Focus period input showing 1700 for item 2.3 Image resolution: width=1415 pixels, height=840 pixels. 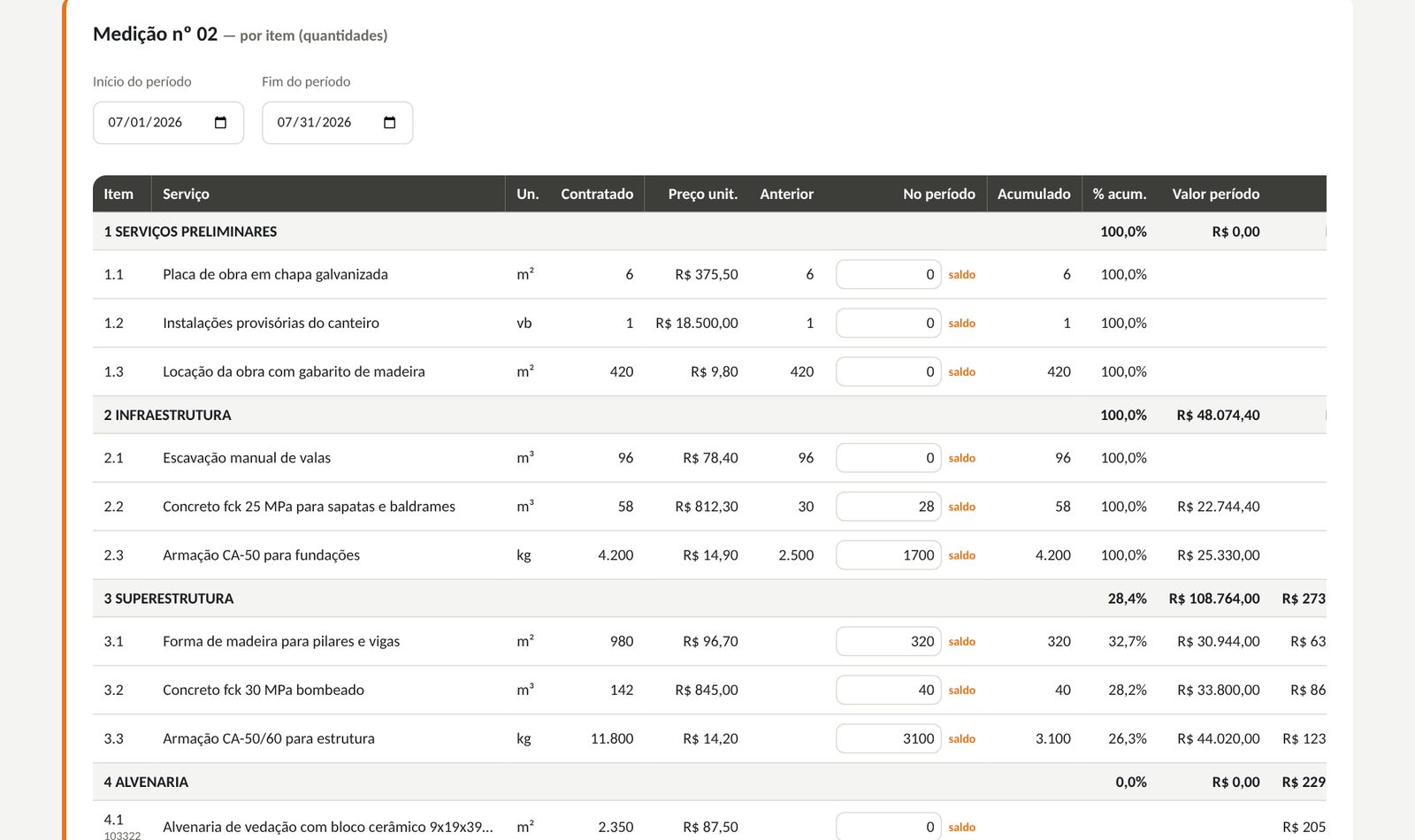(x=888, y=555)
